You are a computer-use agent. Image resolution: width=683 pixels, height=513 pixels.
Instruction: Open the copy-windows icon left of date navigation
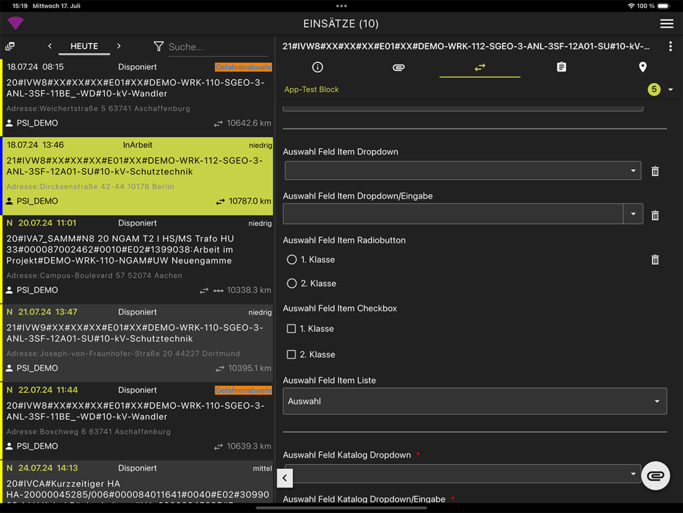tap(10, 46)
